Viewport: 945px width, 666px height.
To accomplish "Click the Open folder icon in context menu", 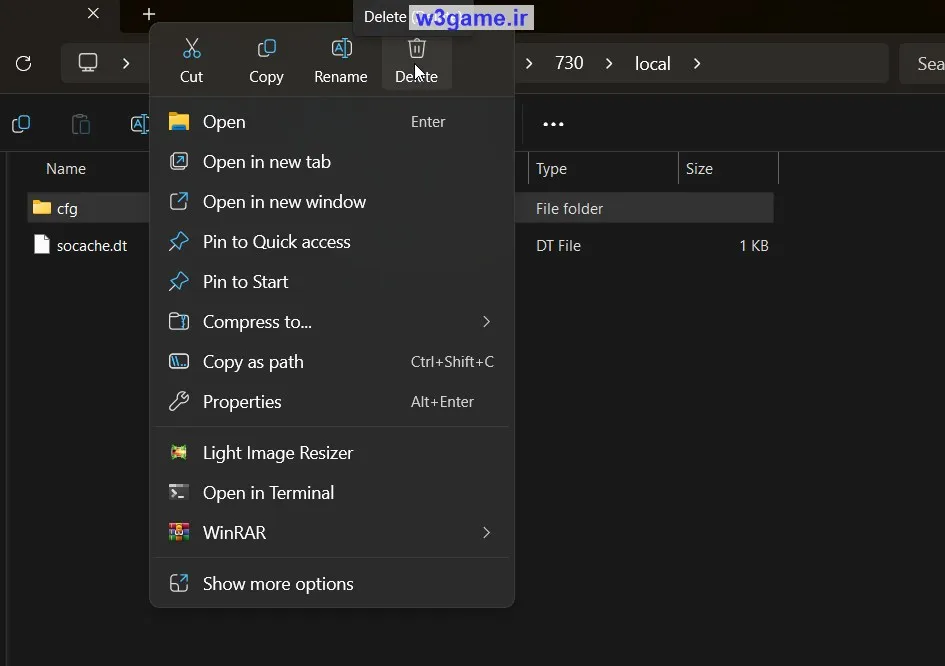I will (x=179, y=122).
